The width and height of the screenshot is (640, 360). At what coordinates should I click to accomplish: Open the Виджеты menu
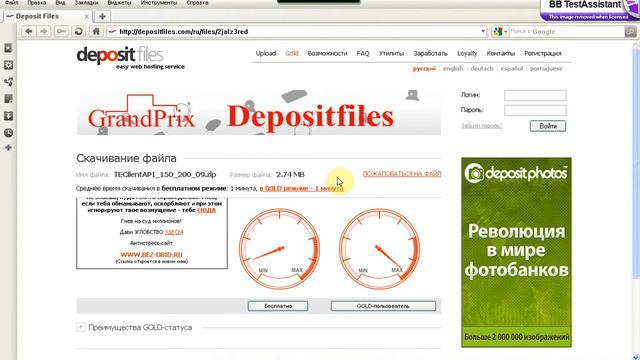119,2
